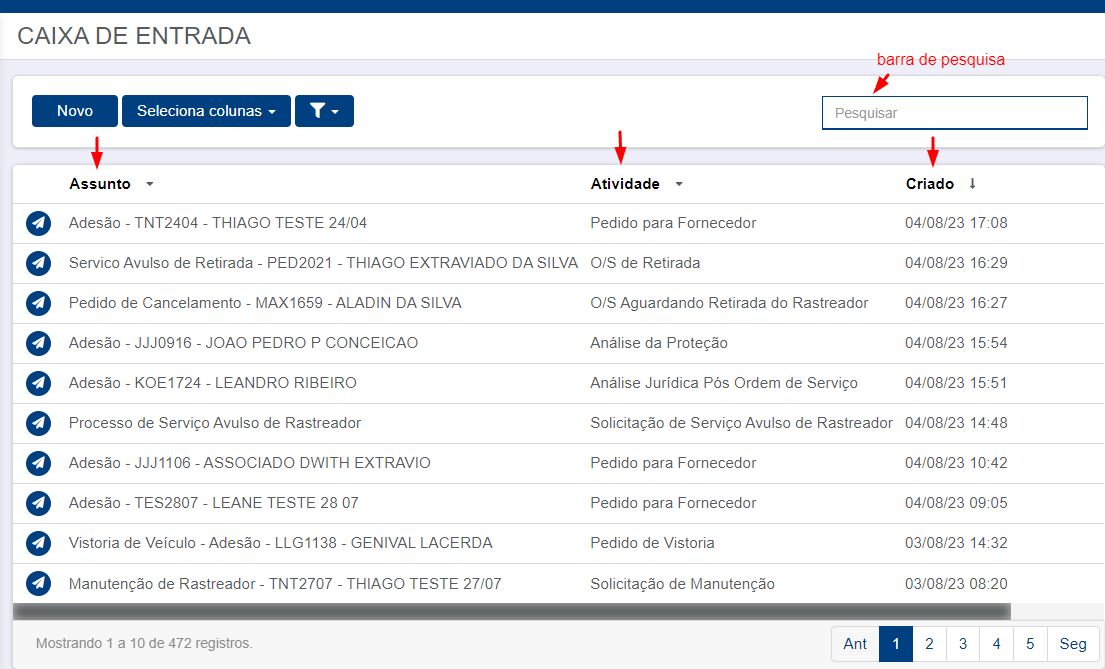
Task: Click created date '04/08/23 16:29'
Action: tap(956, 263)
